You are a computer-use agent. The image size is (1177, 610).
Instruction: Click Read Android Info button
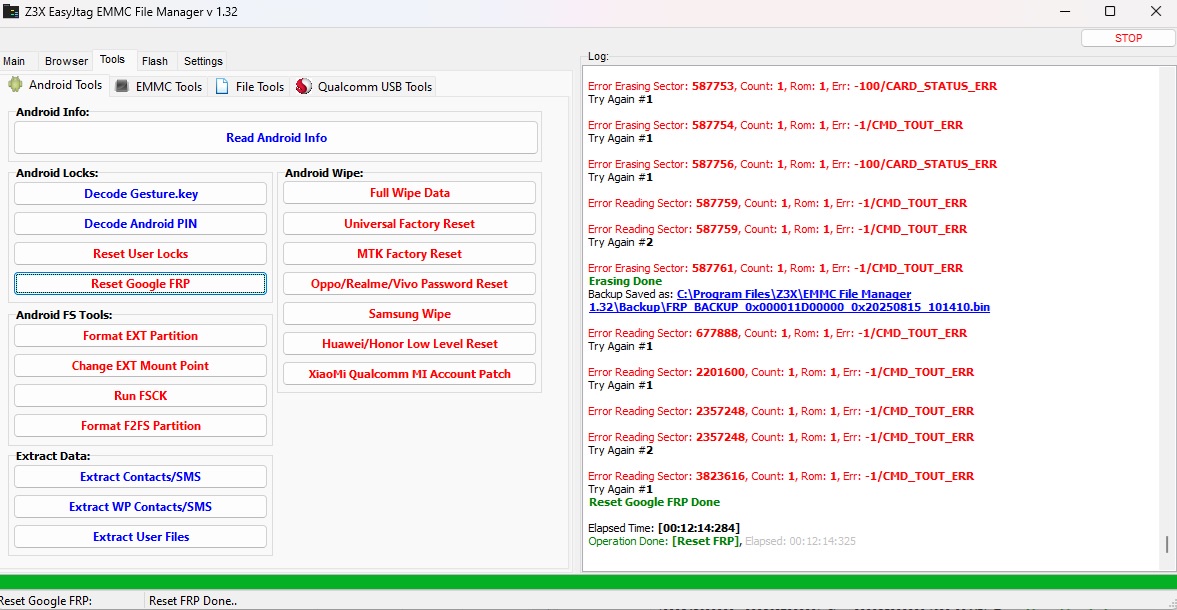(x=276, y=138)
